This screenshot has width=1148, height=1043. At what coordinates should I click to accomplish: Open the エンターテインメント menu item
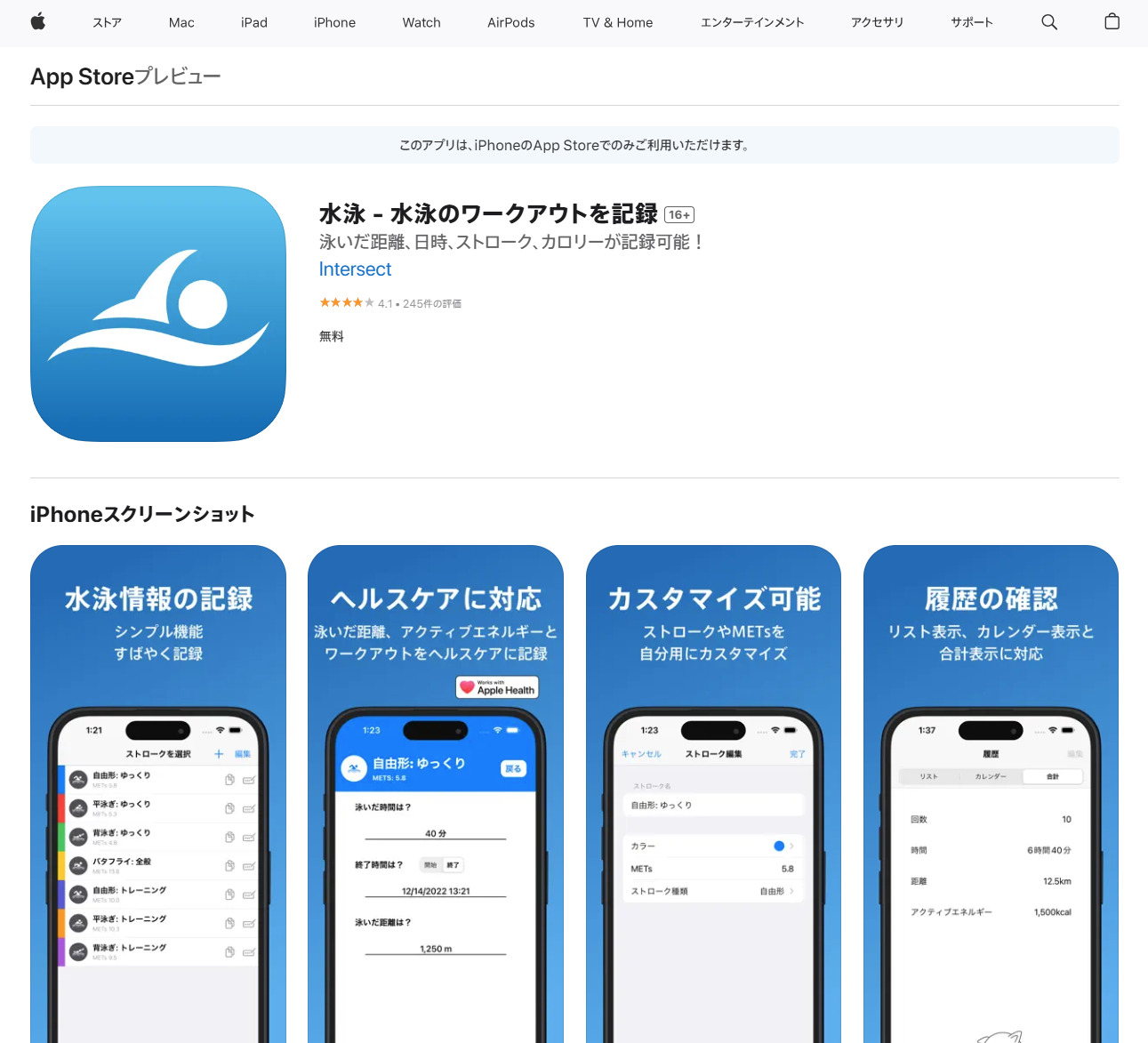[752, 22]
